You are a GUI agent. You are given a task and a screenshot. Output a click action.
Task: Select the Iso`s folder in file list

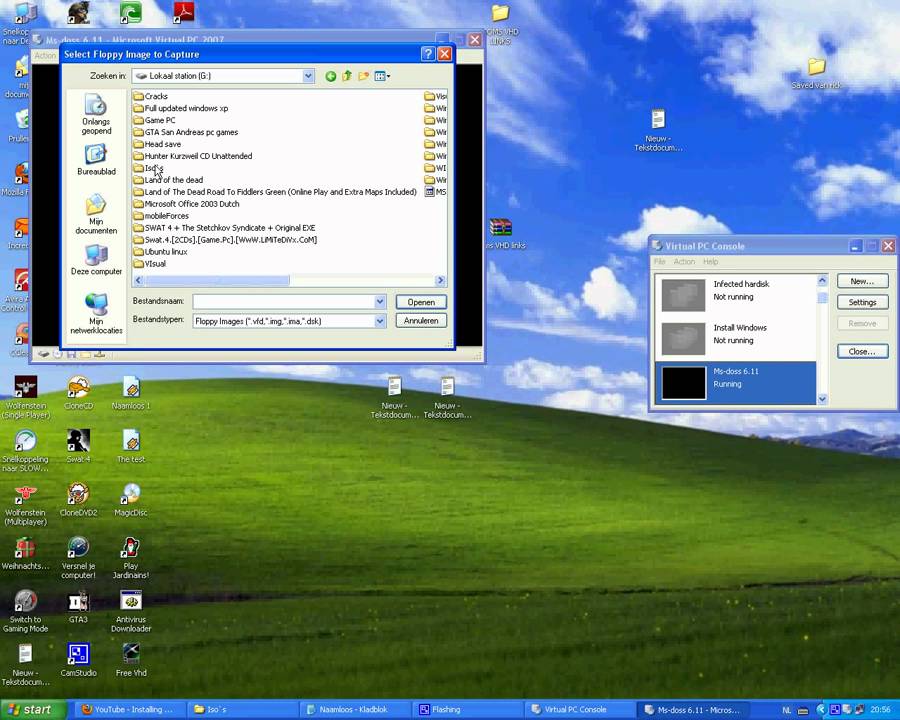[148, 168]
